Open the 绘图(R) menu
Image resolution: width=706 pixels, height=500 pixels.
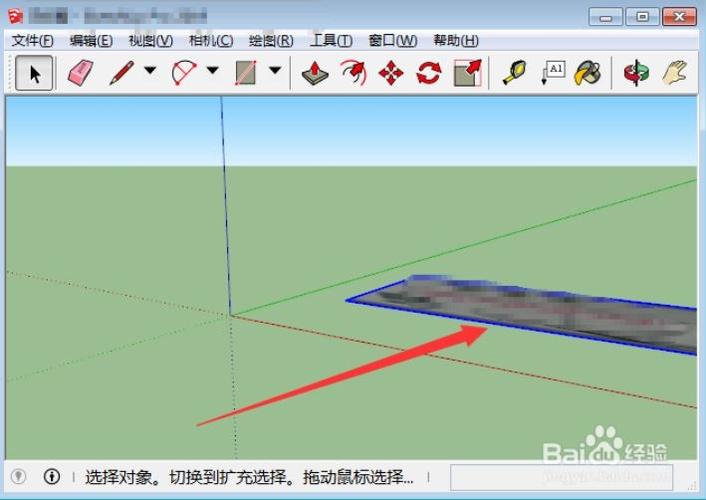tap(271, 41)
